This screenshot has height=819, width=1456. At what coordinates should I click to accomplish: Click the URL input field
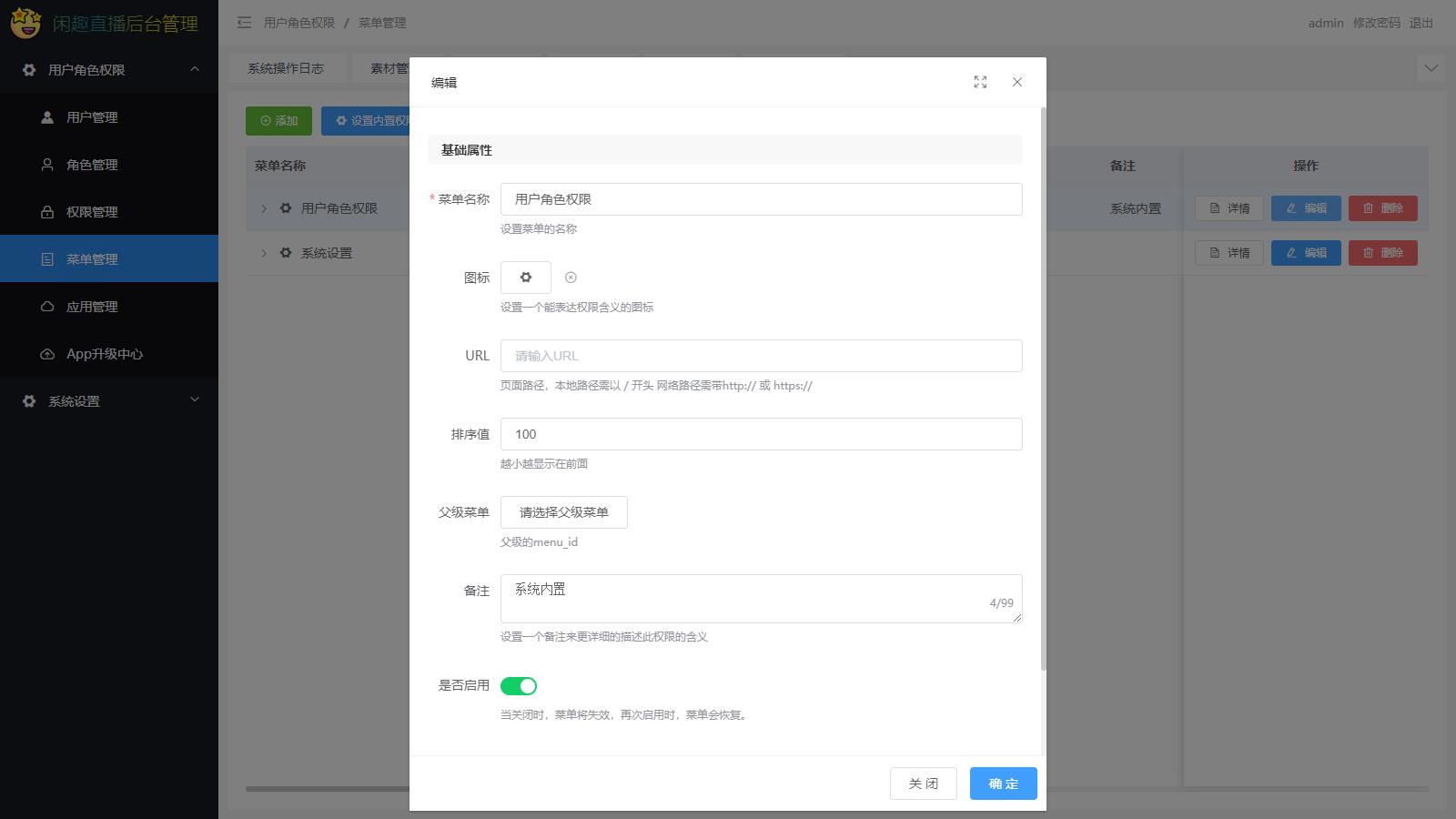coord(761,356)
